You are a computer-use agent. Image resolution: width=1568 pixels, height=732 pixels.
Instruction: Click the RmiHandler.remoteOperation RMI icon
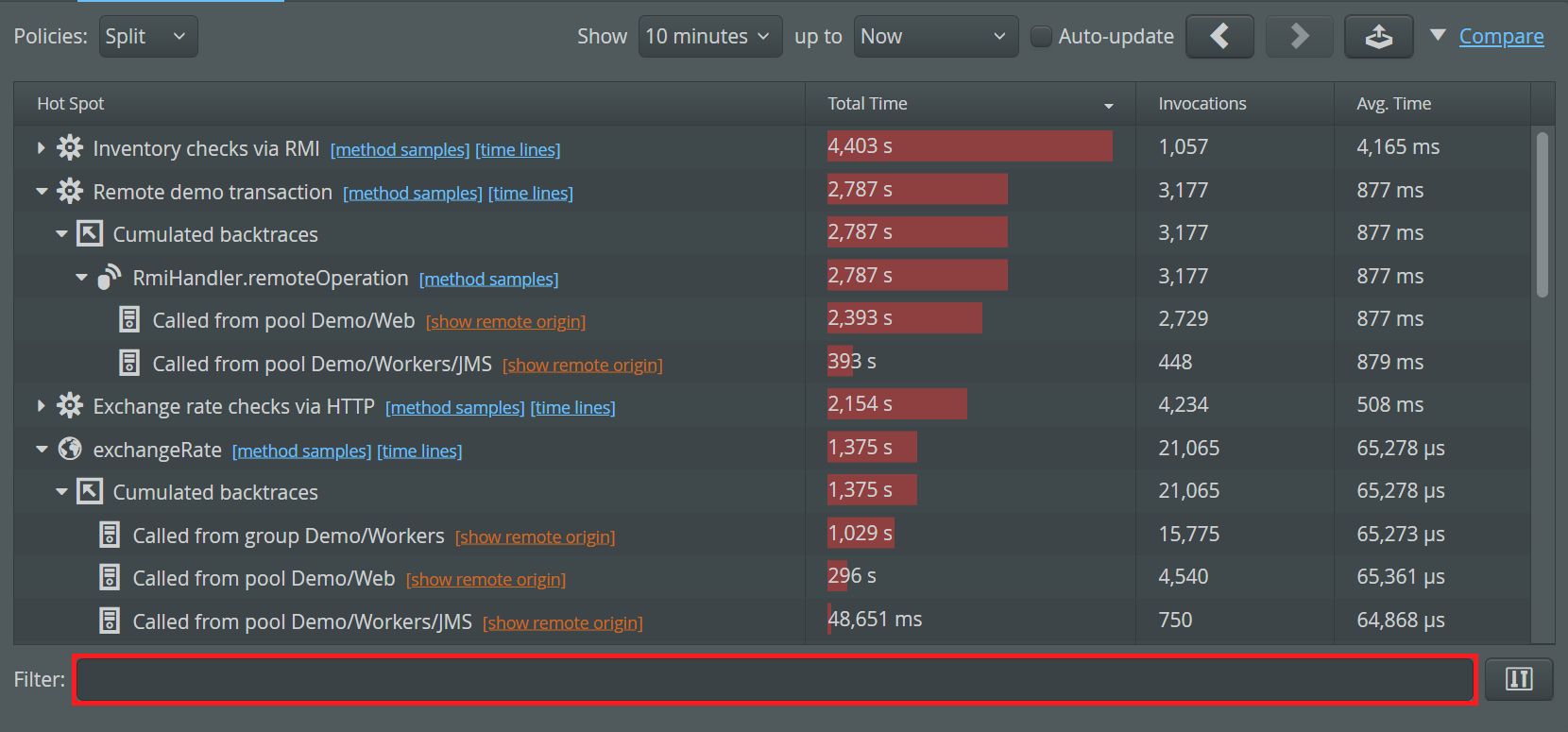pyautogui.click(x=110, y=278)
